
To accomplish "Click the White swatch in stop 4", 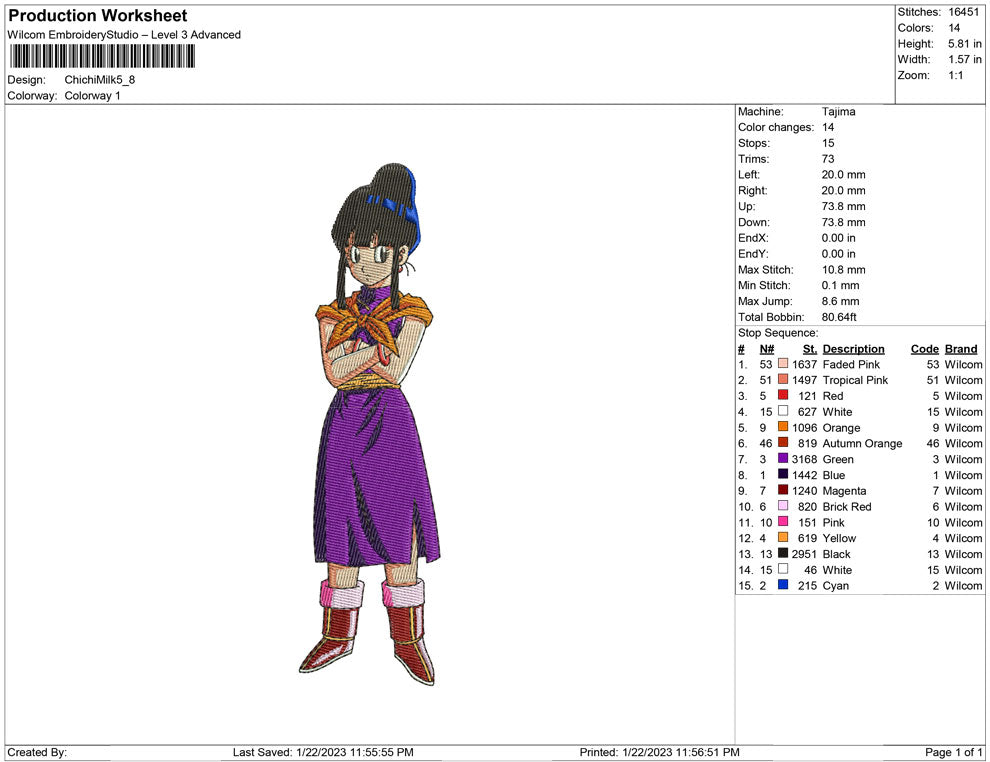I will click(x=783, y=411).
